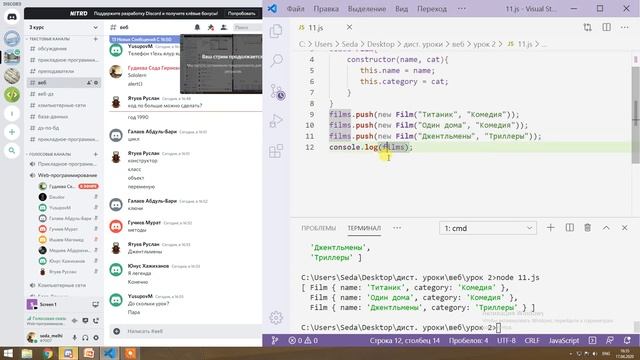Open Discord user settings gear
Viewport: 640px width, 360px height.
96,338
